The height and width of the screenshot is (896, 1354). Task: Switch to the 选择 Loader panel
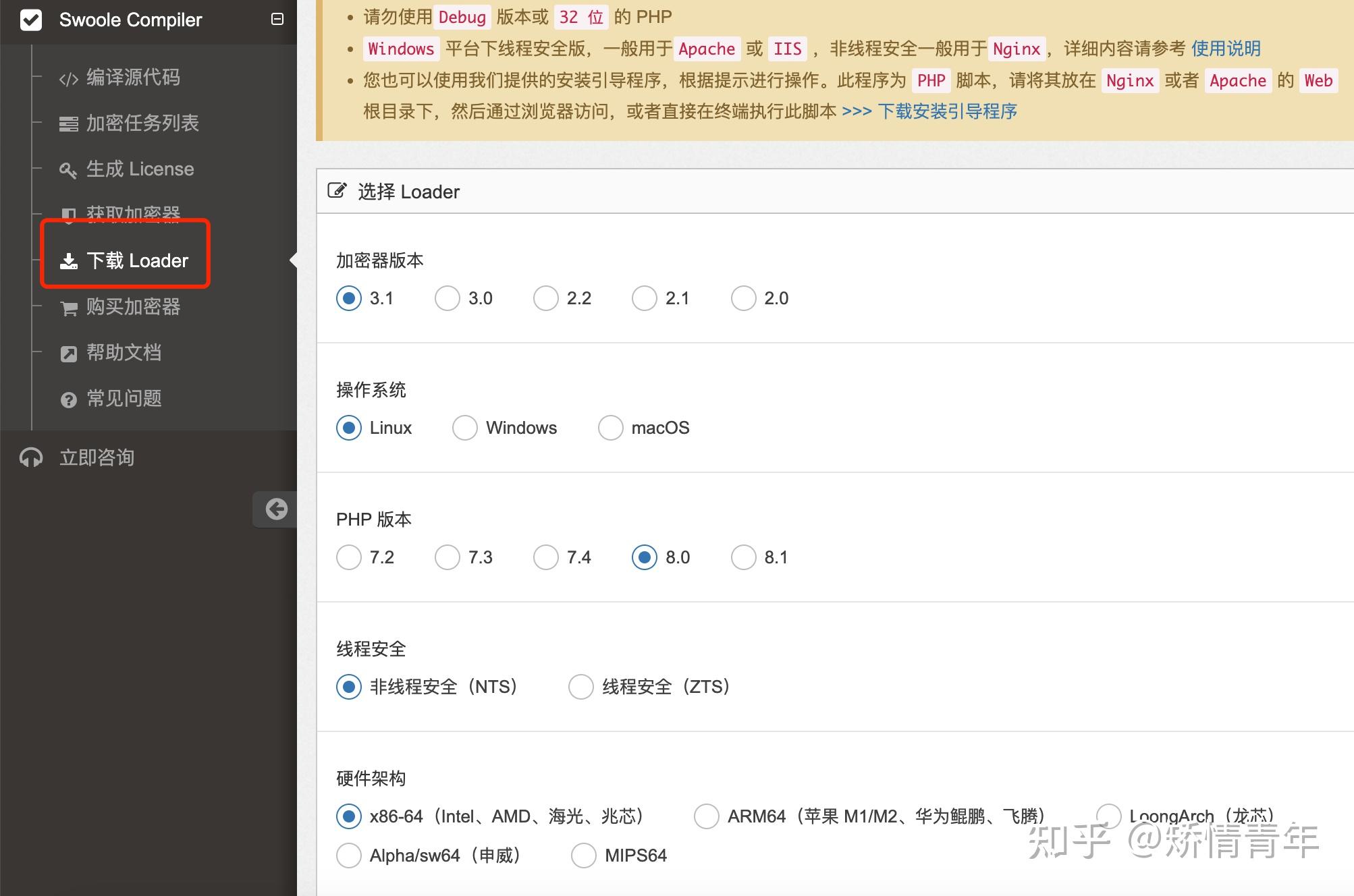pyautogui.click(x=408, y=192)
